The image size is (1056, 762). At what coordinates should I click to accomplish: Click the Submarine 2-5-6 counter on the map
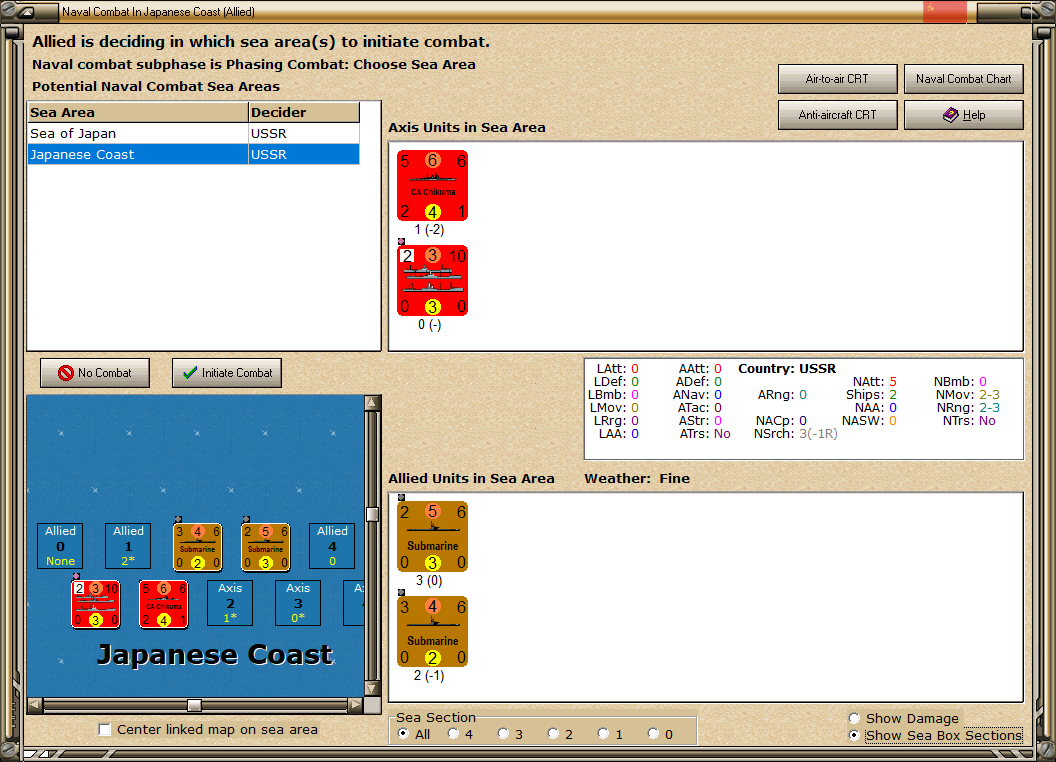tap(265, 547)
